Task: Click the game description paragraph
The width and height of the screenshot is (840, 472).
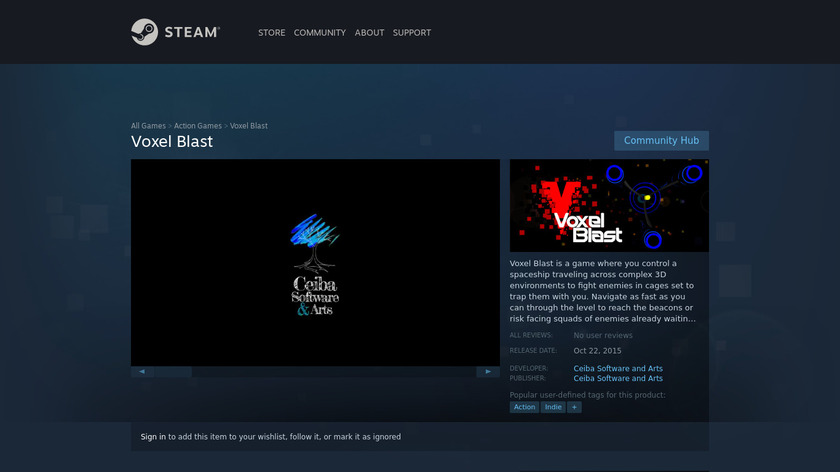Action: click(x=603, y=291)
